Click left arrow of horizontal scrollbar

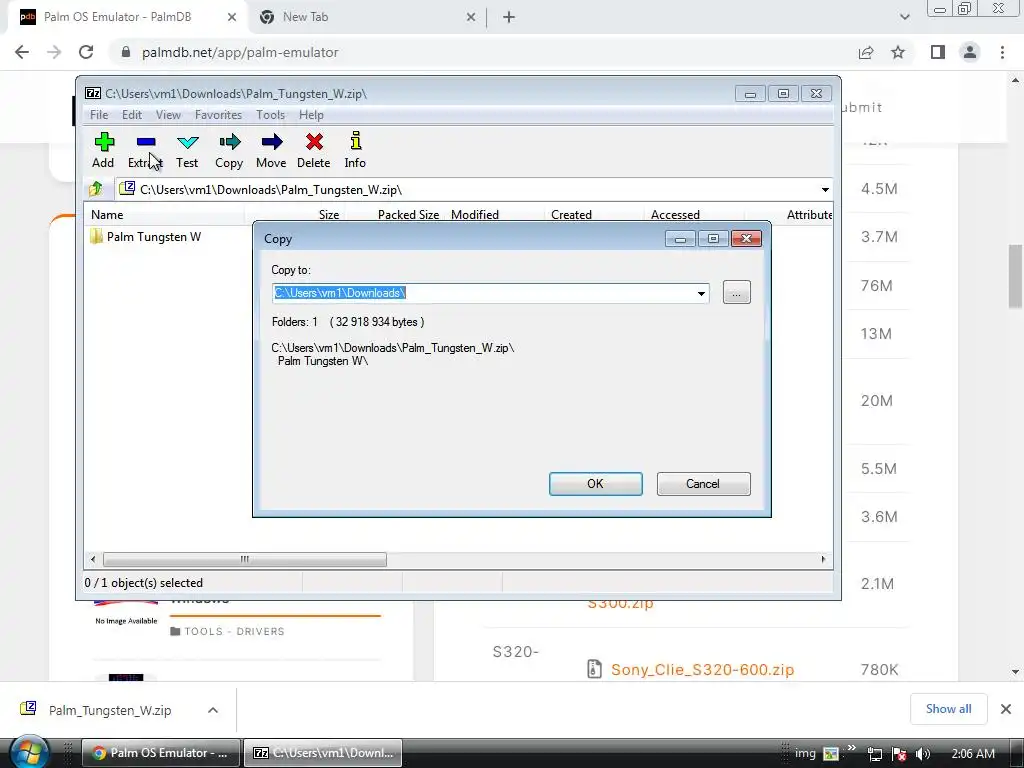point(93,560)
